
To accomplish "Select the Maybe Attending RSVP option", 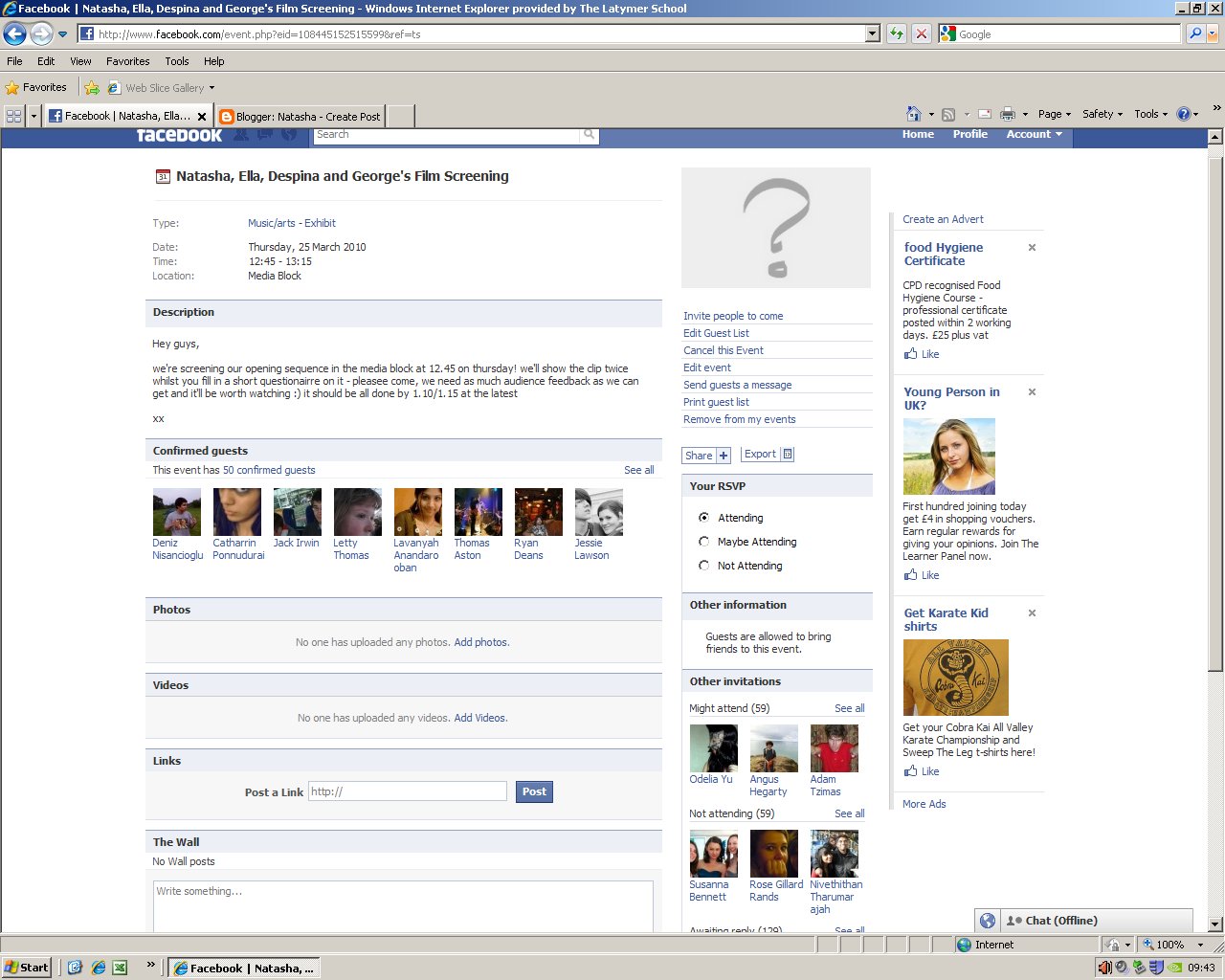I will [x=704, y=542].
